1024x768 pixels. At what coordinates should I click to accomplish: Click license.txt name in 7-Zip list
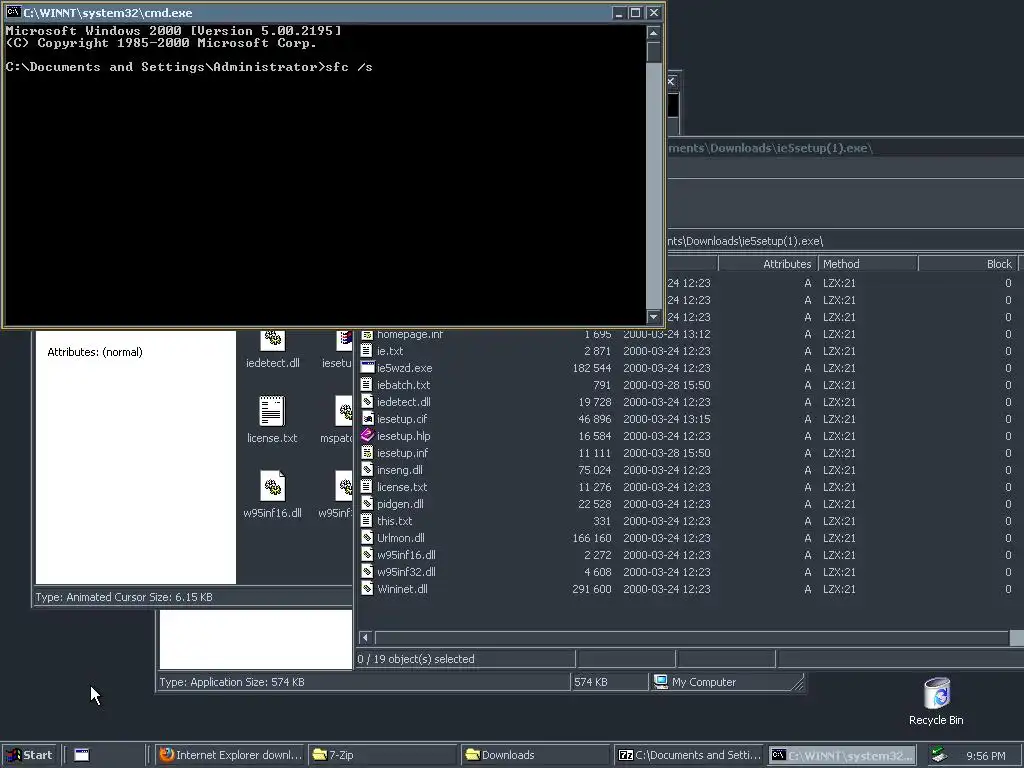402,487
